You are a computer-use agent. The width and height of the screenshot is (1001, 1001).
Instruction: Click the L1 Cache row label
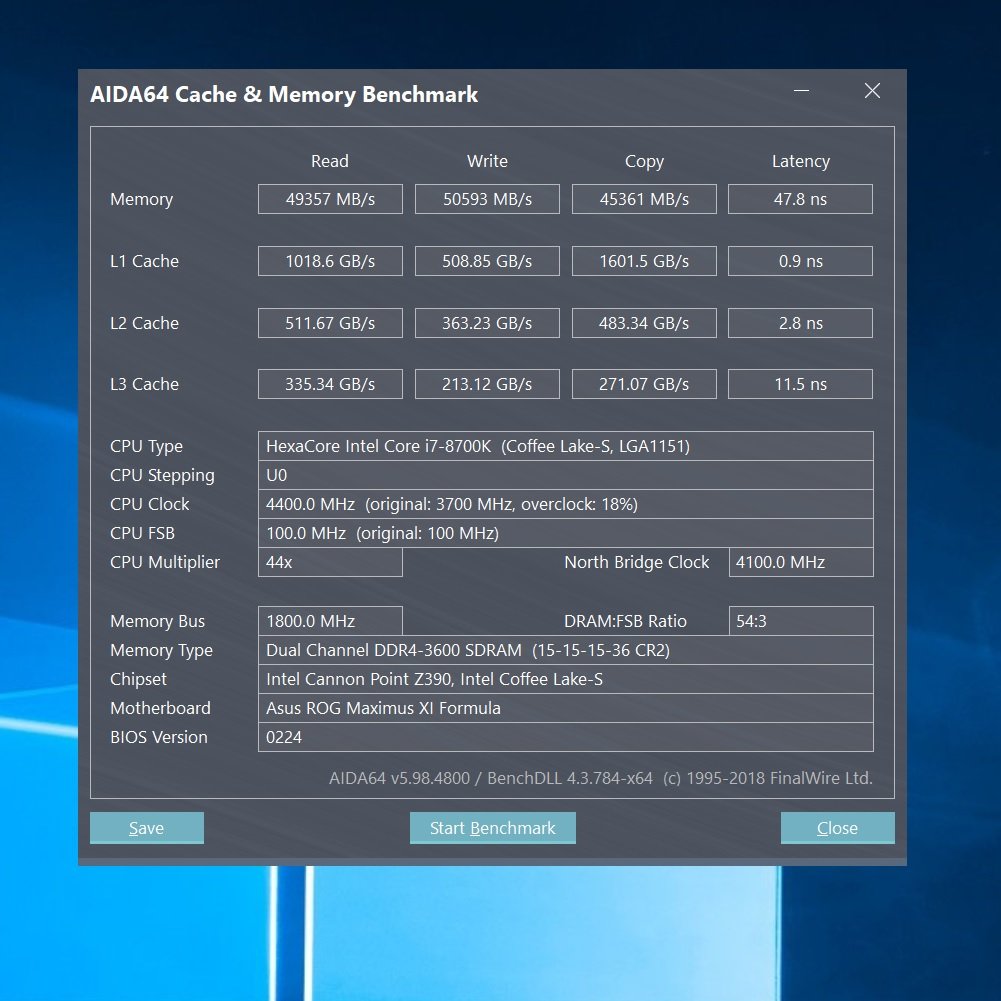click(x=144, y=261)
